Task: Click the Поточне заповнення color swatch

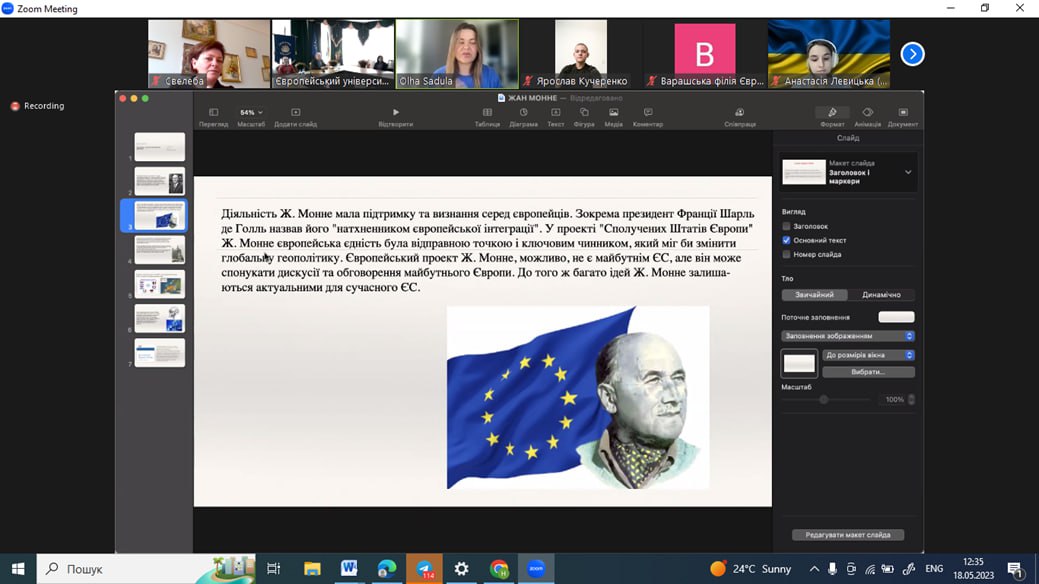Action: point(896,317)
